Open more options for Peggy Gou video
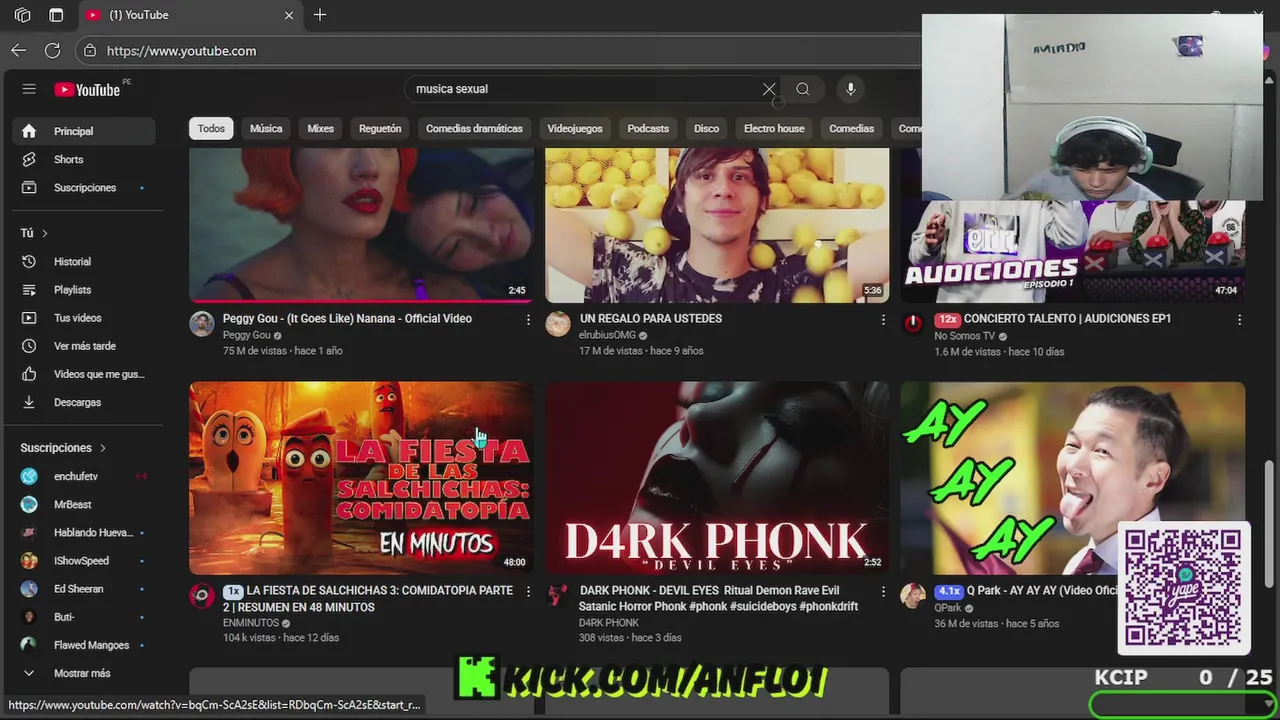 point(528,319)
